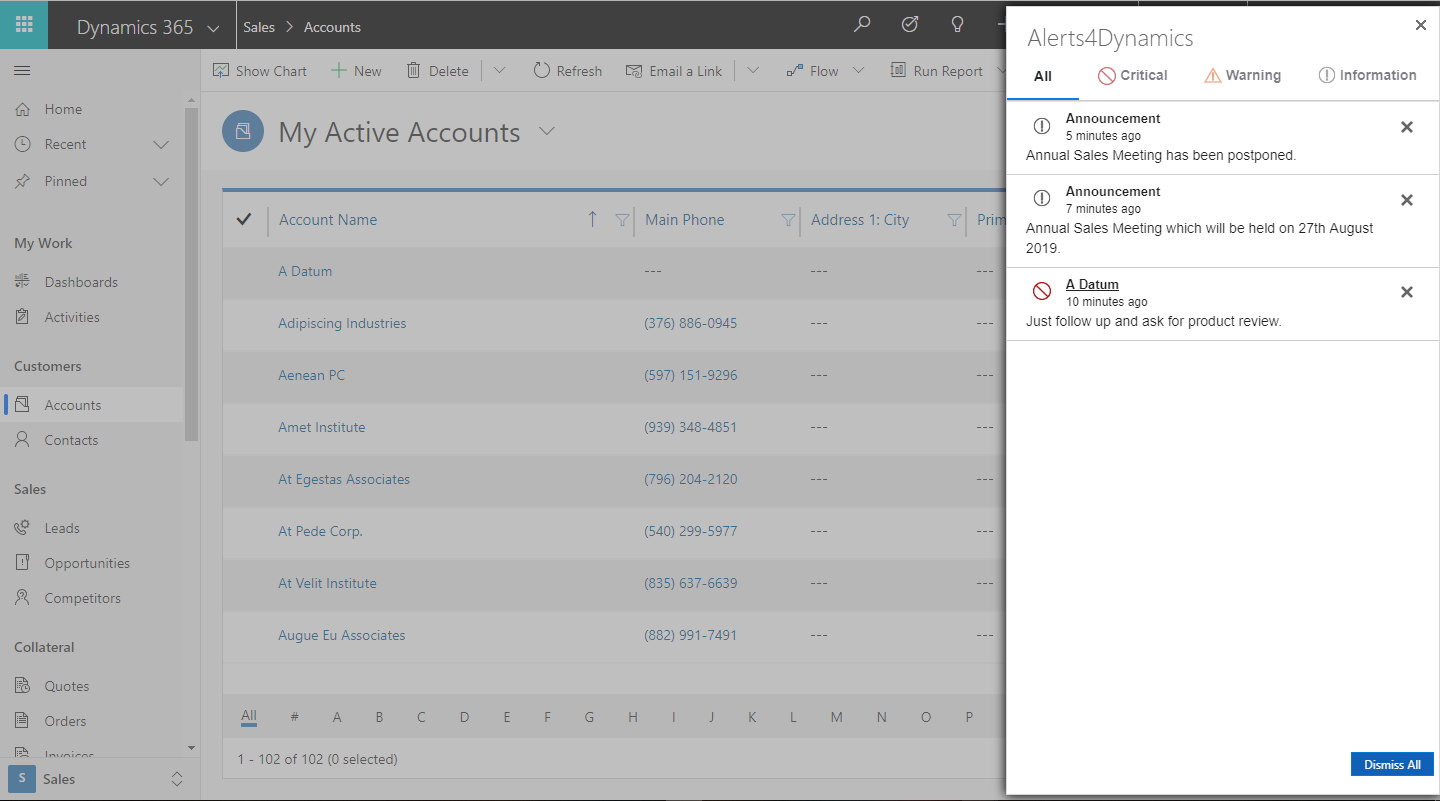
Task: Open the Address 1: City column filter
Action: pyautogui.click(x=954, y=220)
